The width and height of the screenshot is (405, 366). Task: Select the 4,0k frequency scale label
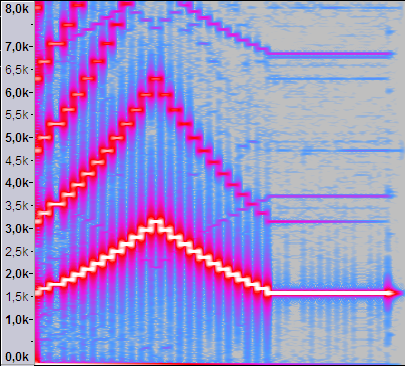click(17, 183)
